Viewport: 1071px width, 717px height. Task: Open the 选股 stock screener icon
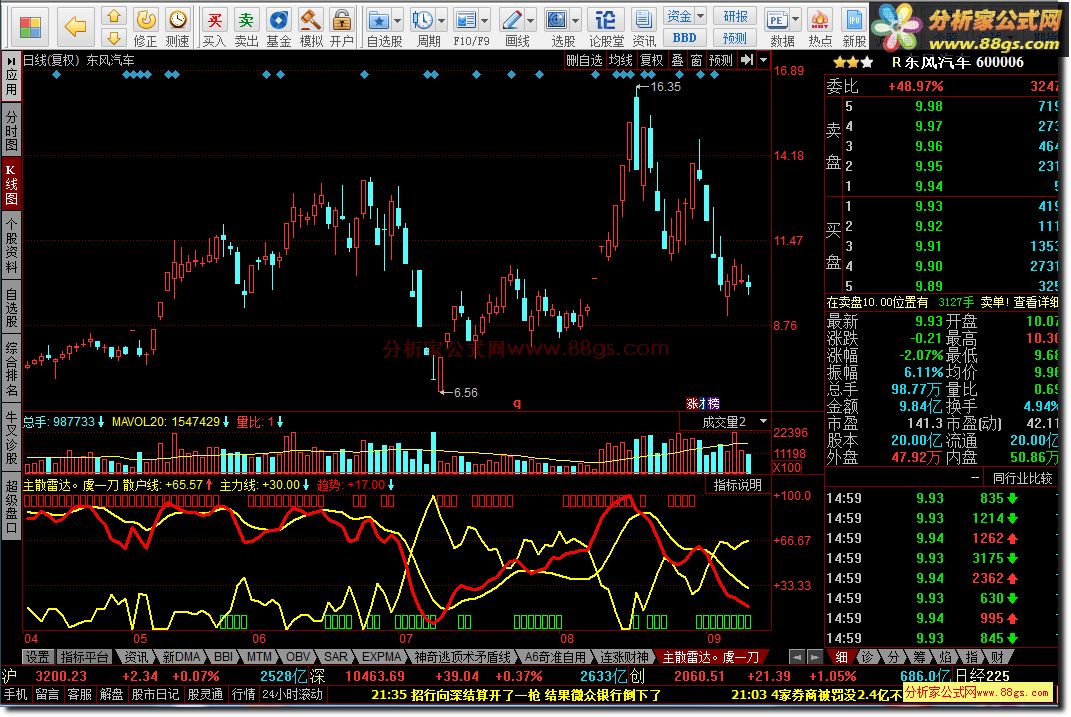pos(557,20)
